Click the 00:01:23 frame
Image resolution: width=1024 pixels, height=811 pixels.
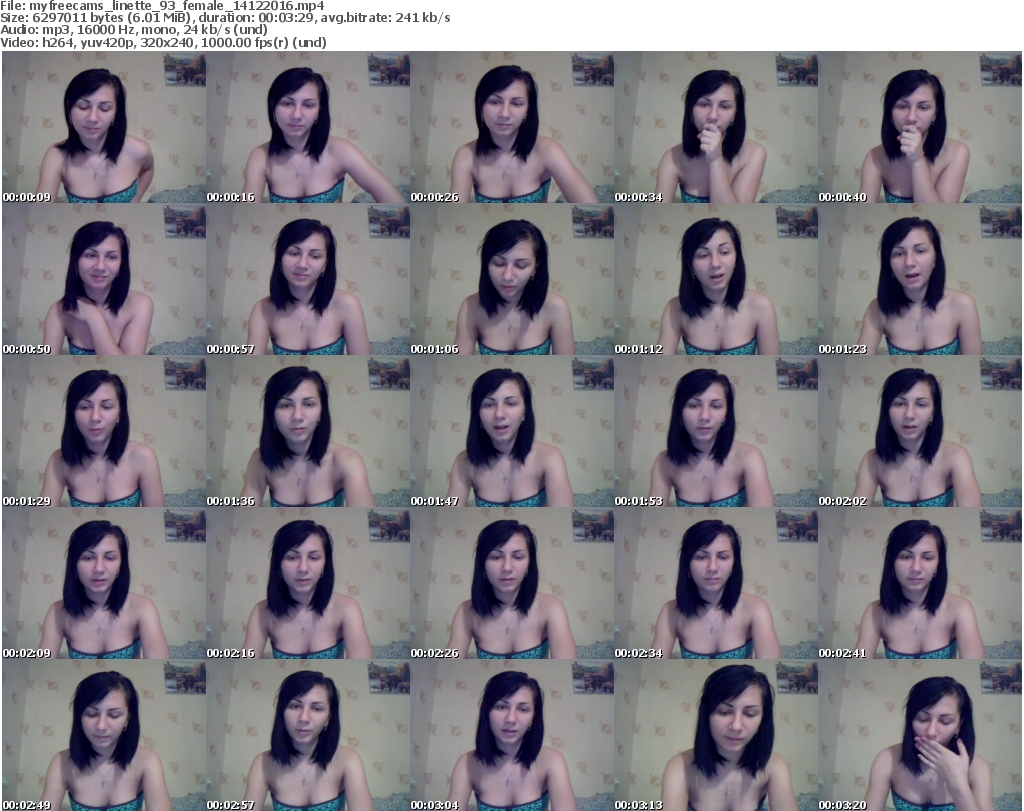coord(920,279)
